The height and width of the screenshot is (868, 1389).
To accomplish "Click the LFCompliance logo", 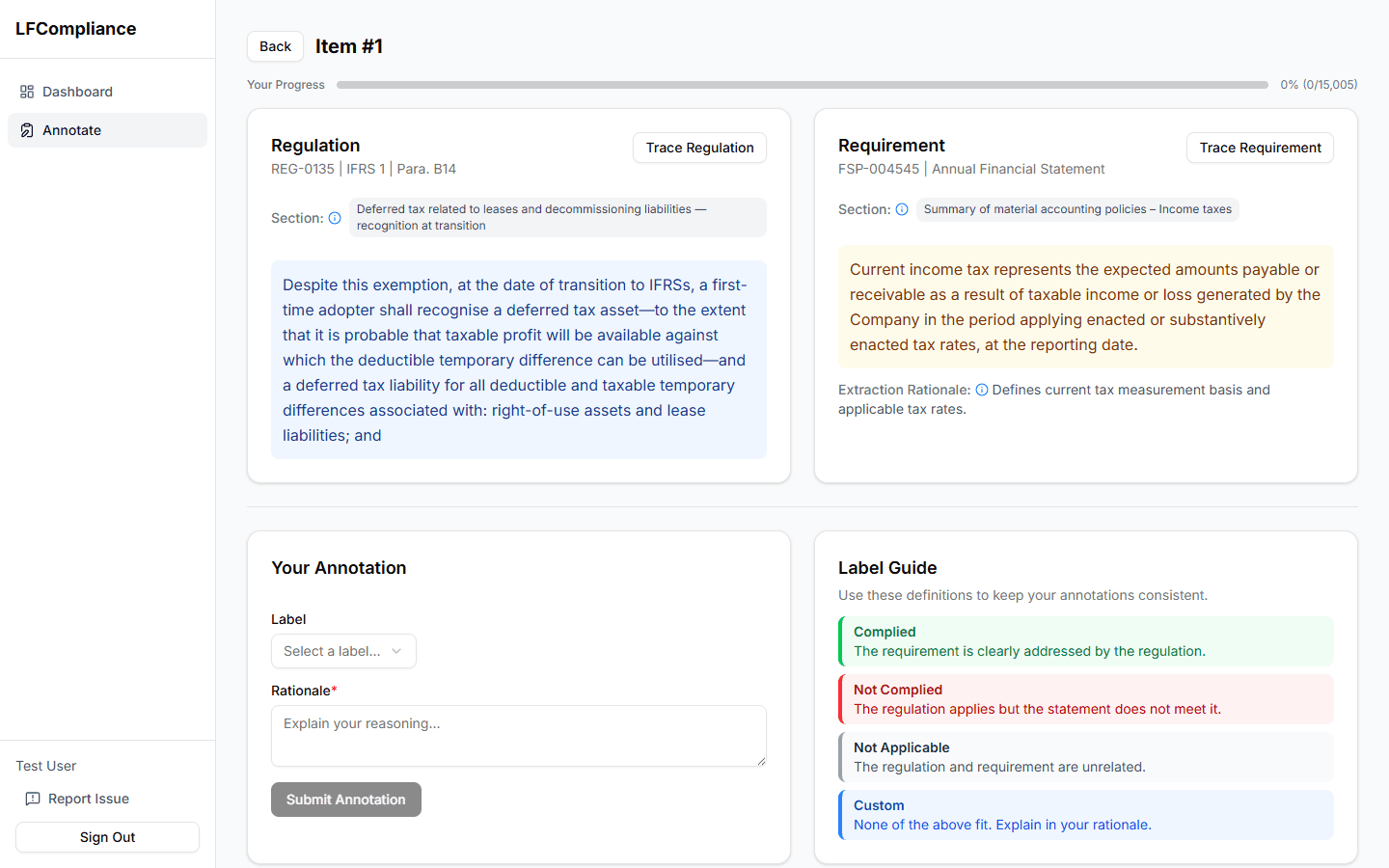I will tap(75, 29).
